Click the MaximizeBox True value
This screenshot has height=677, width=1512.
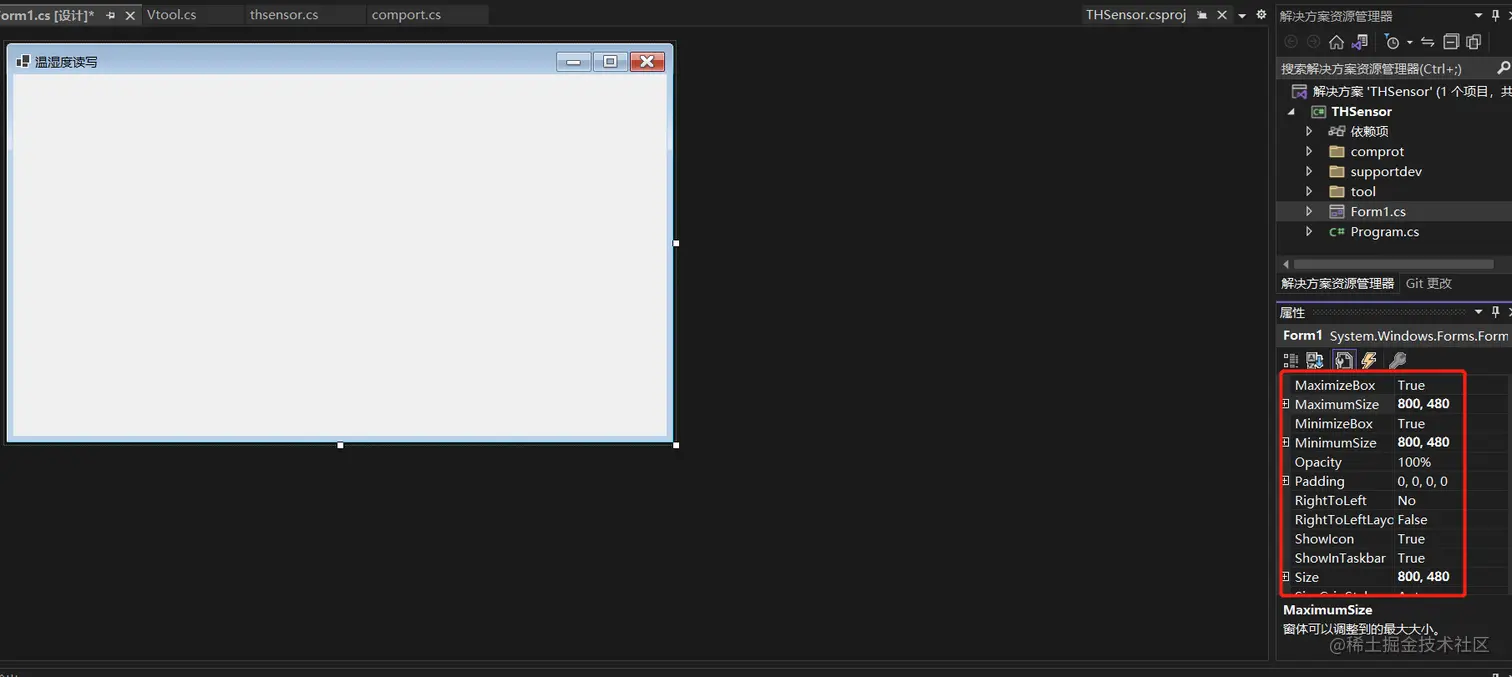click(x=1411, y=385)
